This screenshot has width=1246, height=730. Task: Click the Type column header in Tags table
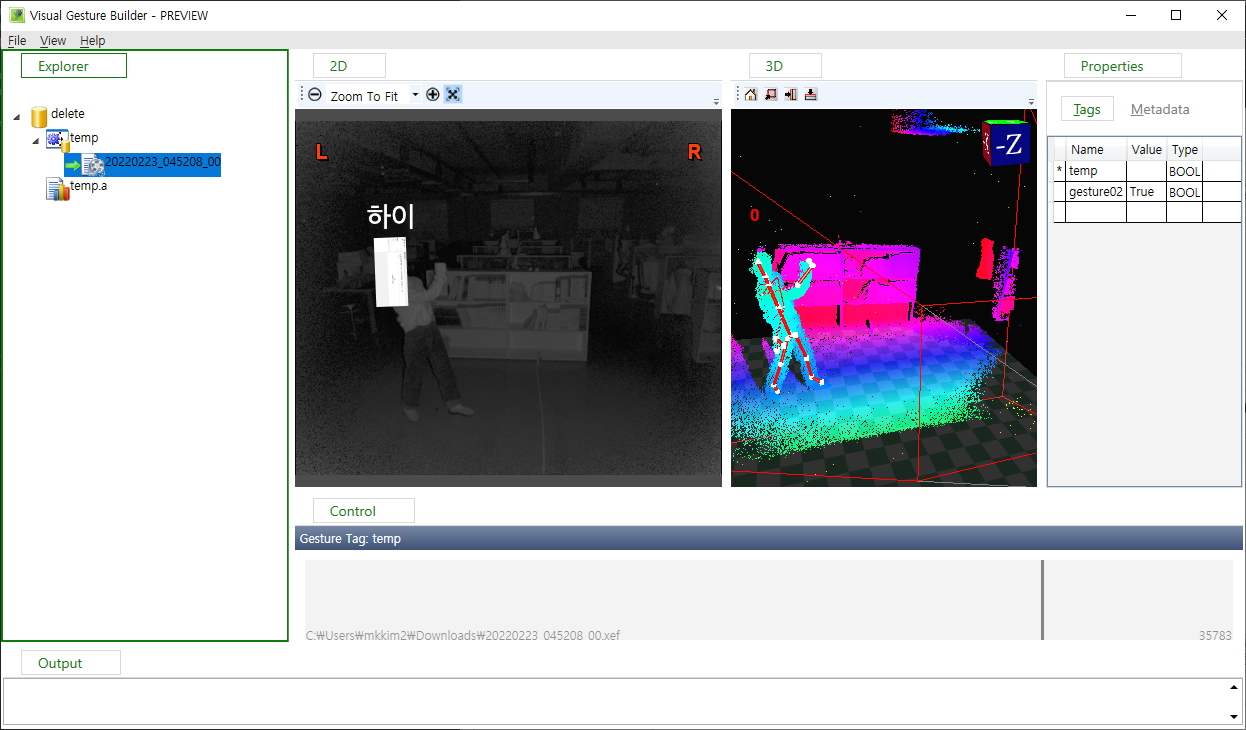[1184, 150]
